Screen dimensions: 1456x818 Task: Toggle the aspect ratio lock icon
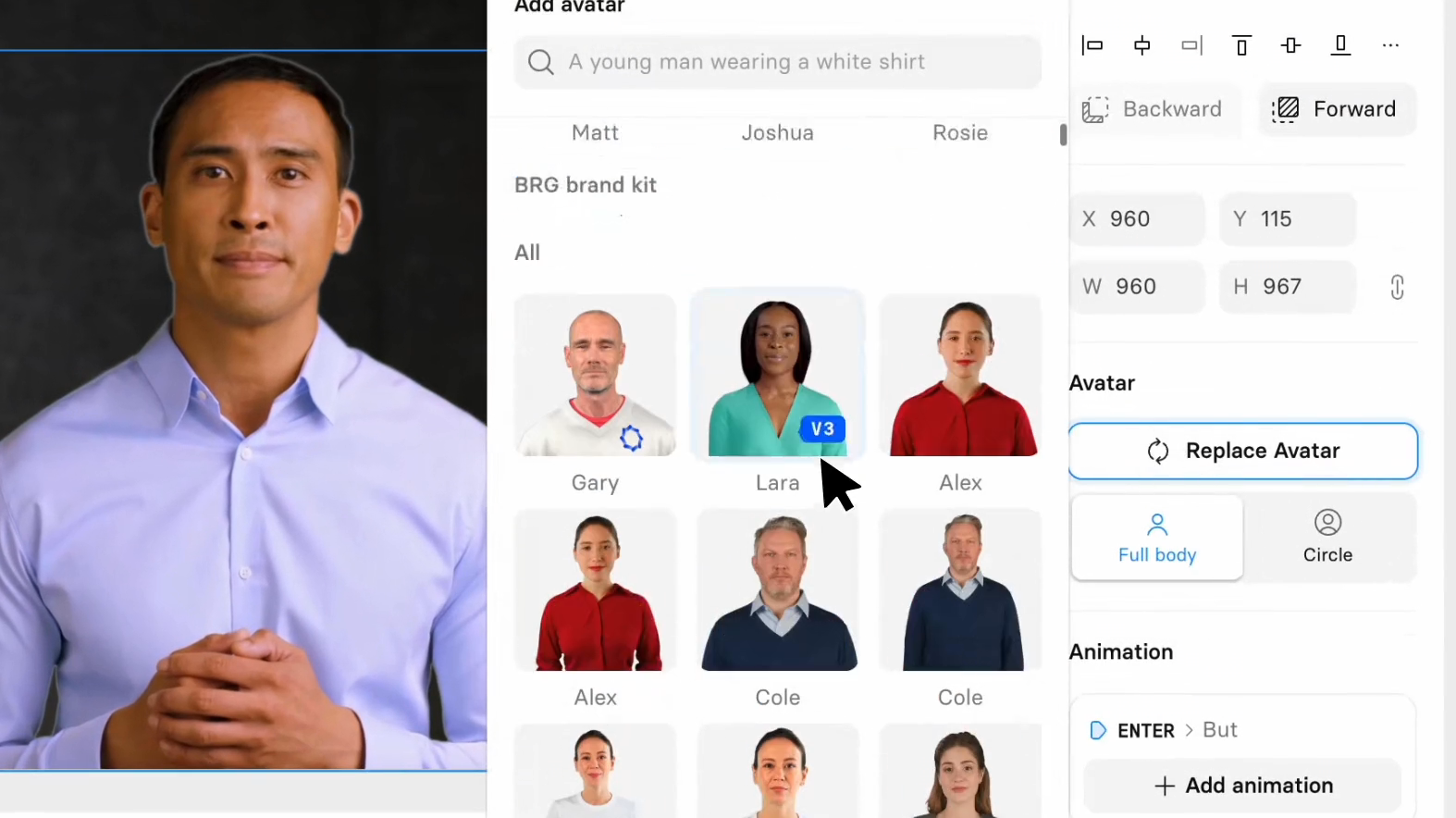[1397, 287]
